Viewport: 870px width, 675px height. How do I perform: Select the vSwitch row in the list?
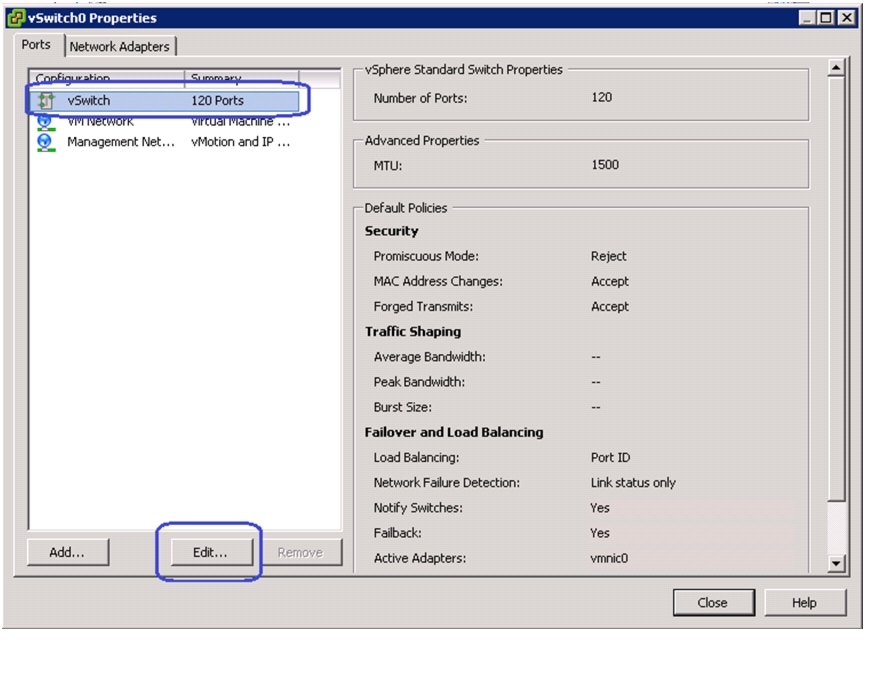point(165,101)
